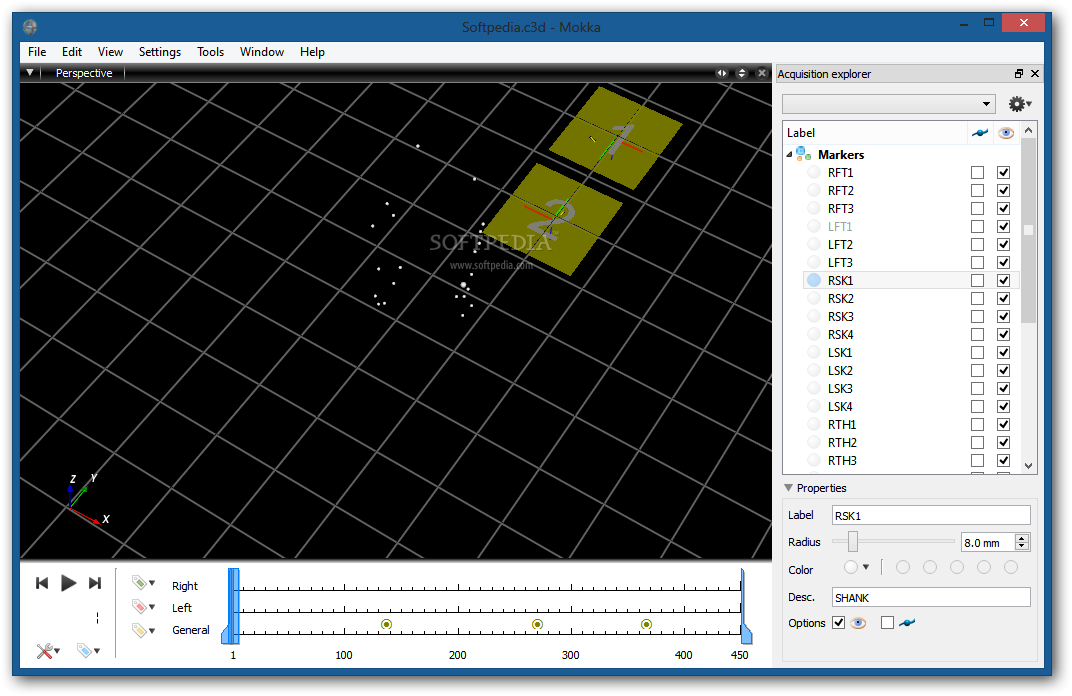This screenshot has height=696, width=1072.
Task: Click the Label column header
Action: pyautogui.click(x=875, y=133)
